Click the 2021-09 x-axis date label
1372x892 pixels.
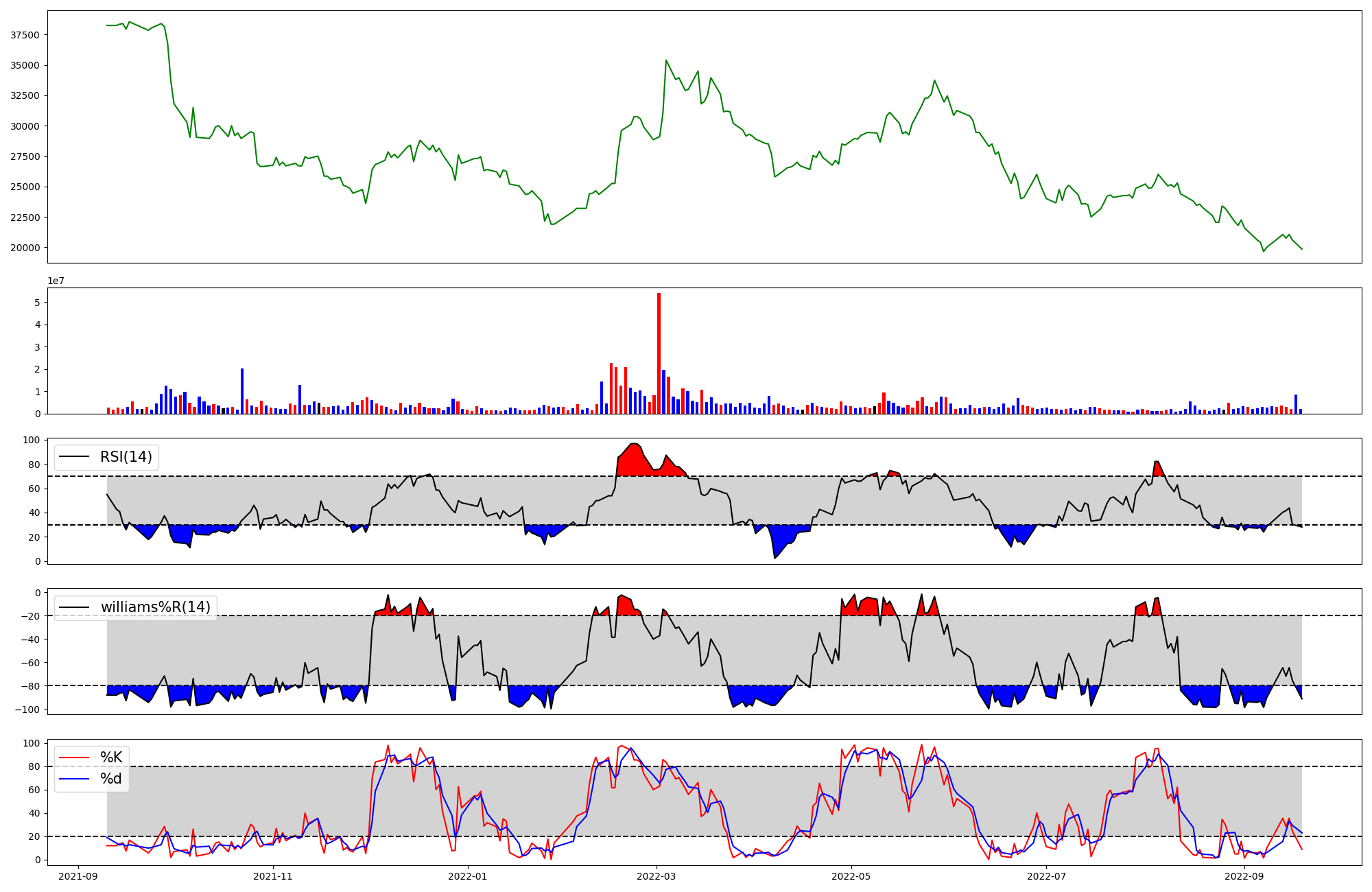pos(78,876)
